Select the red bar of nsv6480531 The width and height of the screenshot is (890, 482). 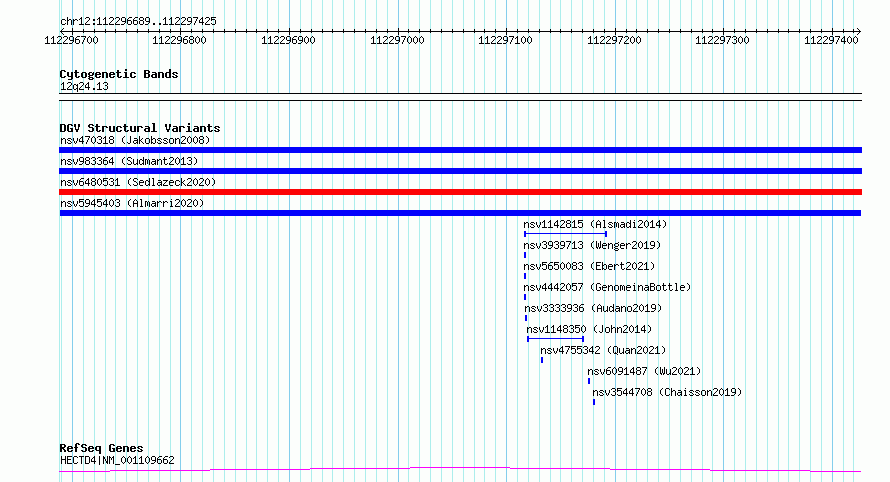coord(460,192)
